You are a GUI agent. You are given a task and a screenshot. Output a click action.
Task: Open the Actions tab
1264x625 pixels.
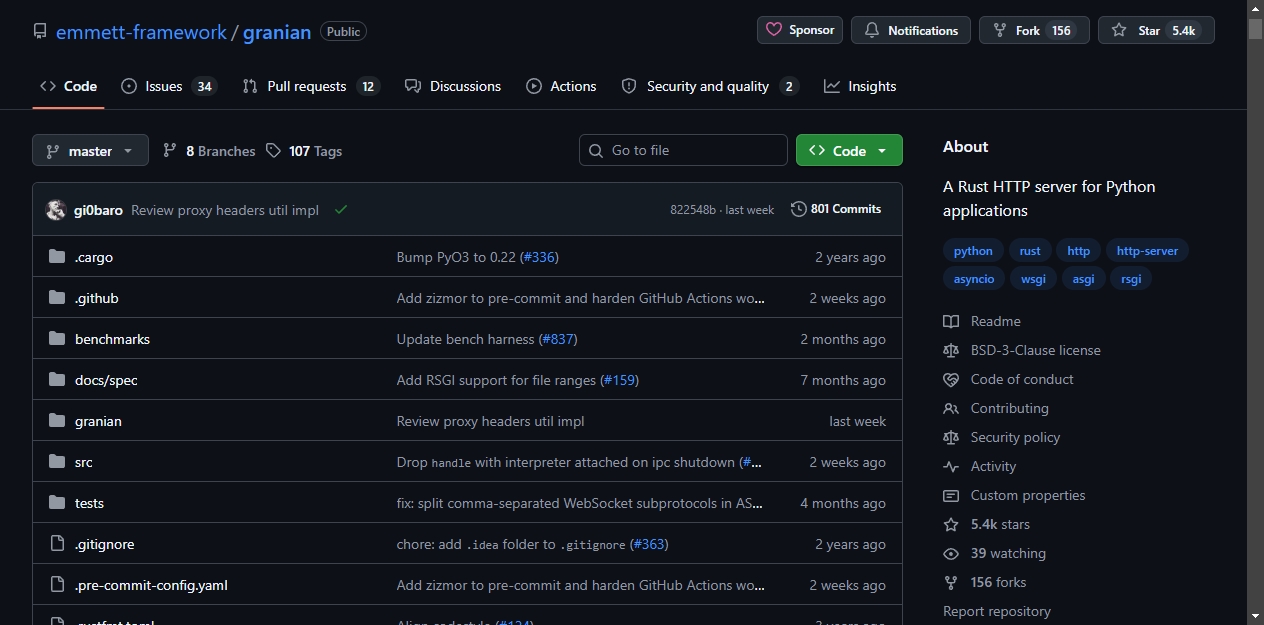pos(561,86)
